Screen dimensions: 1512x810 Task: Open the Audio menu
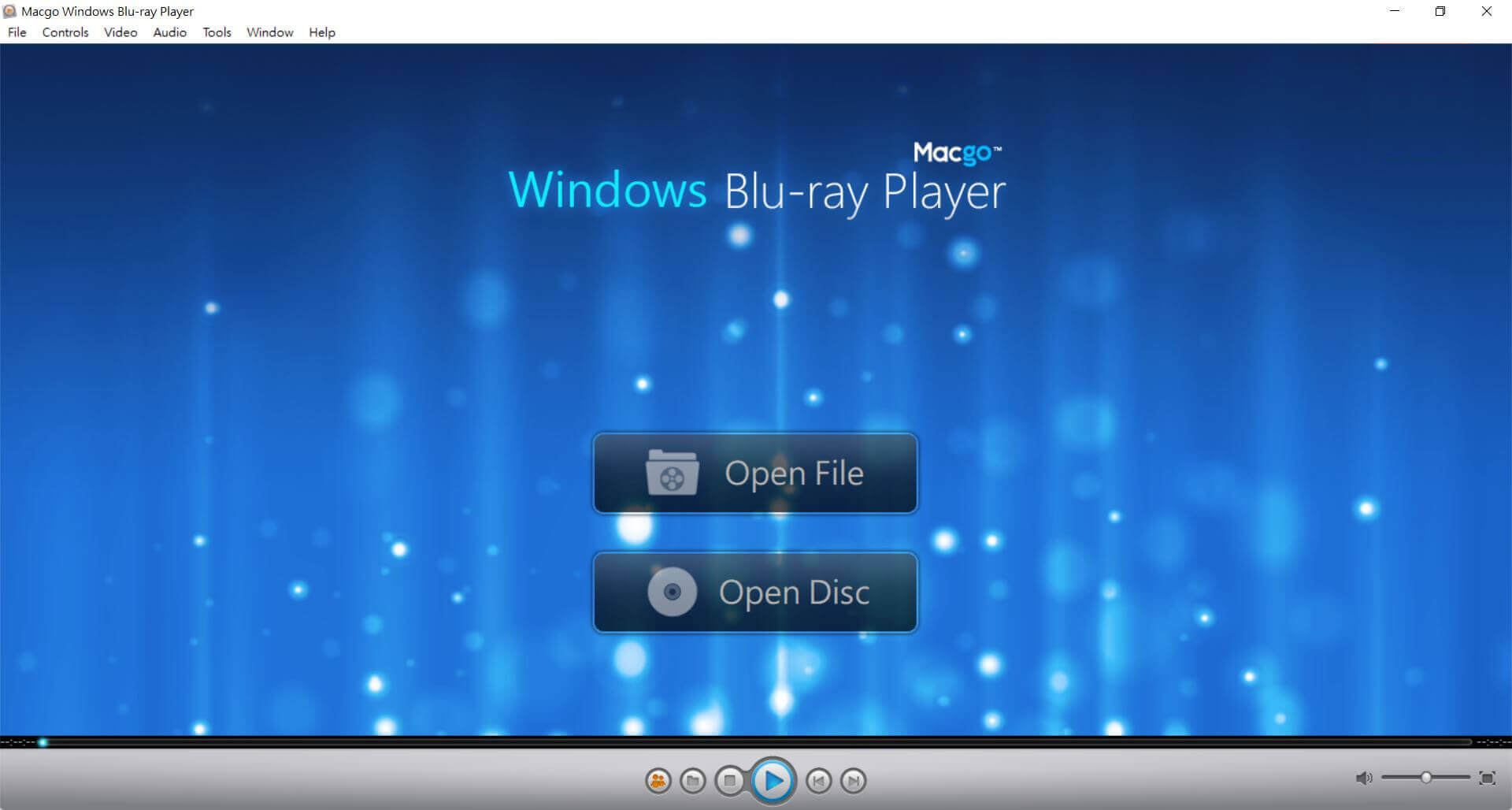[x=170, y=32]
